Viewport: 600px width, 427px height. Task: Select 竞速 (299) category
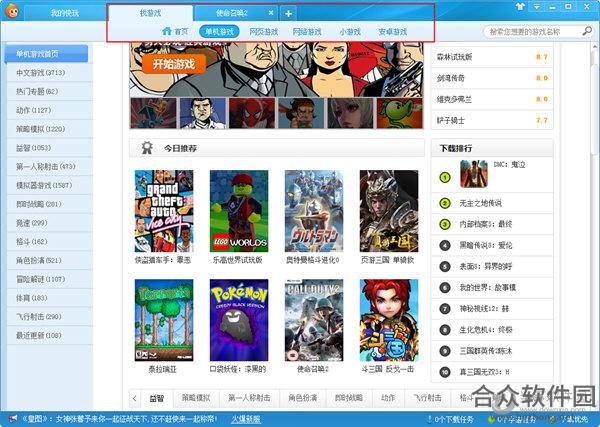(50, 222)
